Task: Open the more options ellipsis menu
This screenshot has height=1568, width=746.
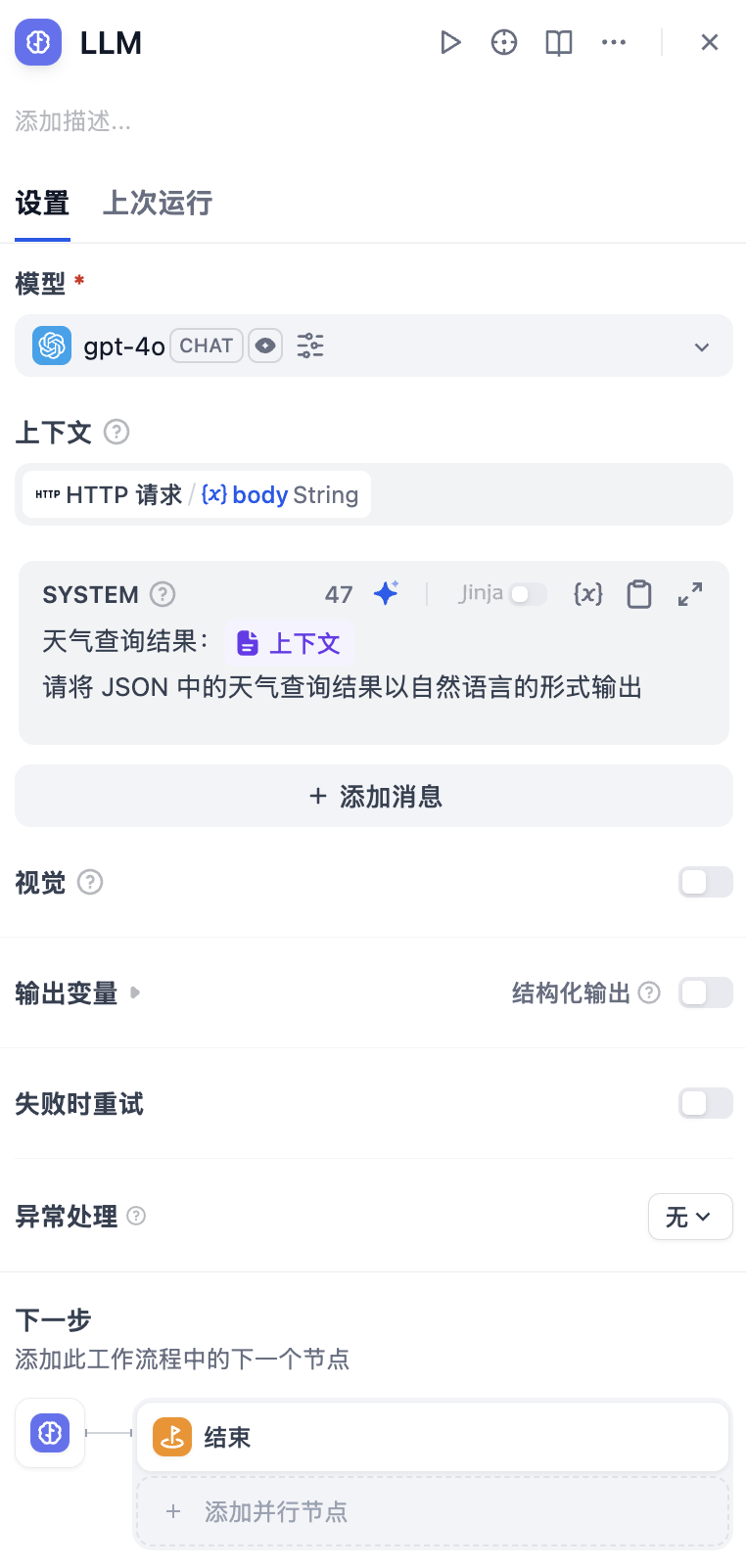Action: pos(614,42)
